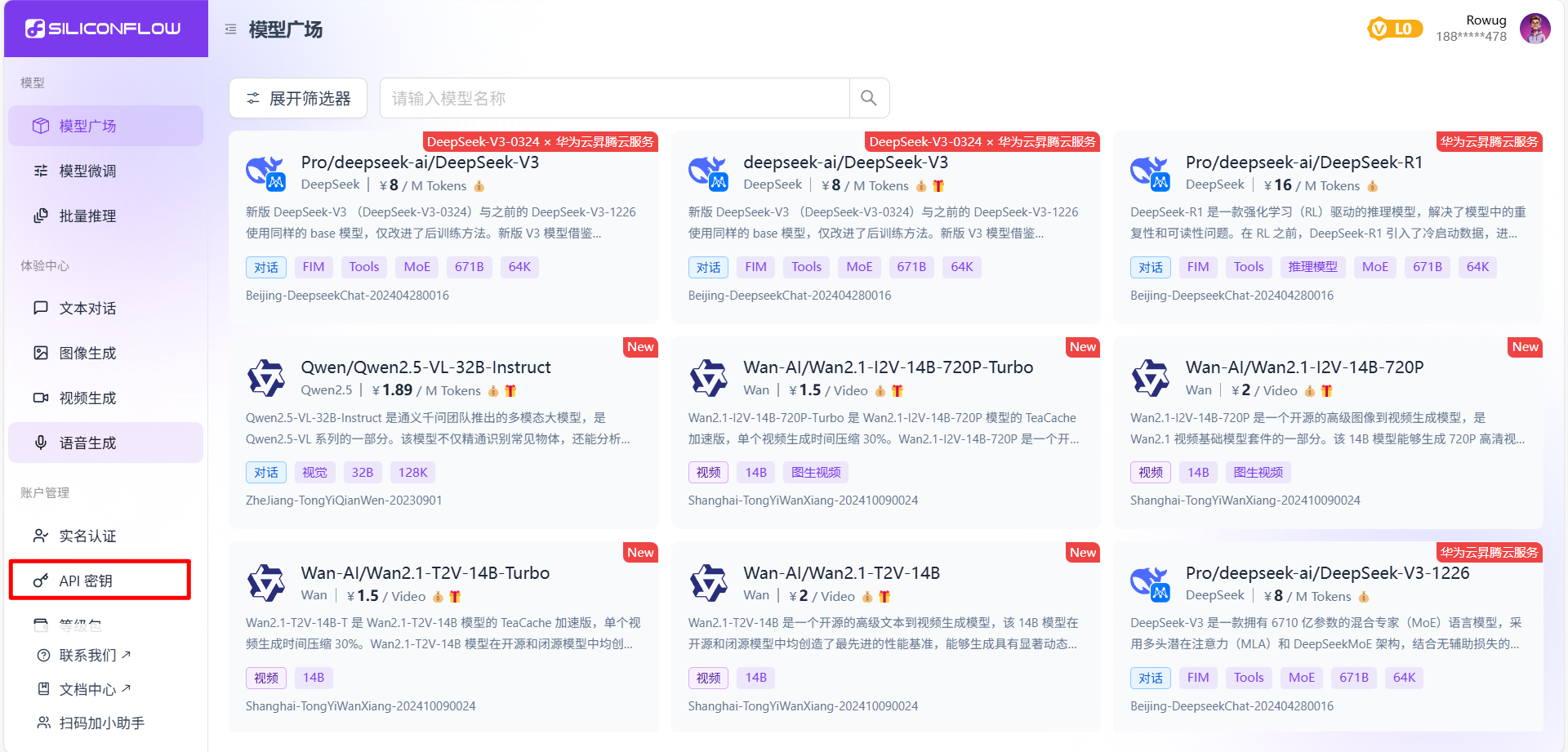
Task: Open Wan-AI/Wan2.1-T2V-14B model title
Action: coord(841,573)
